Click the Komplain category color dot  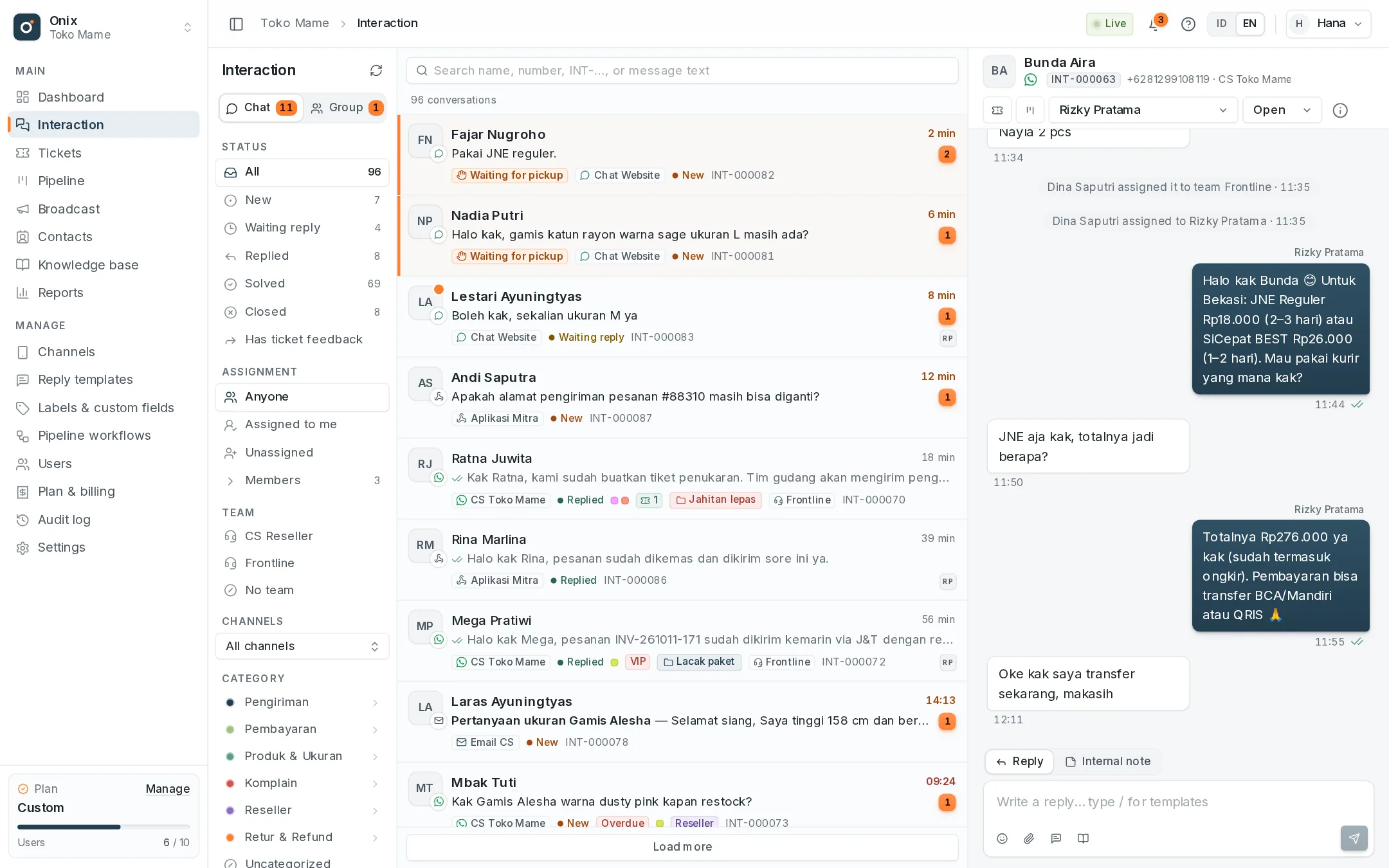point(230,783)
